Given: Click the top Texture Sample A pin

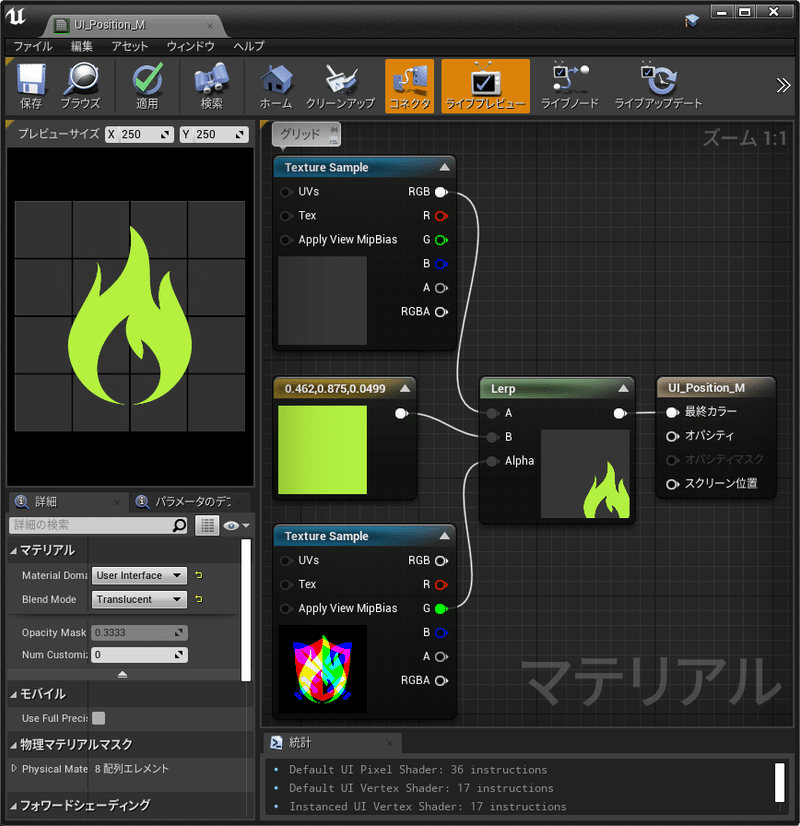Looking at the screenshot, I should [441, 288].
